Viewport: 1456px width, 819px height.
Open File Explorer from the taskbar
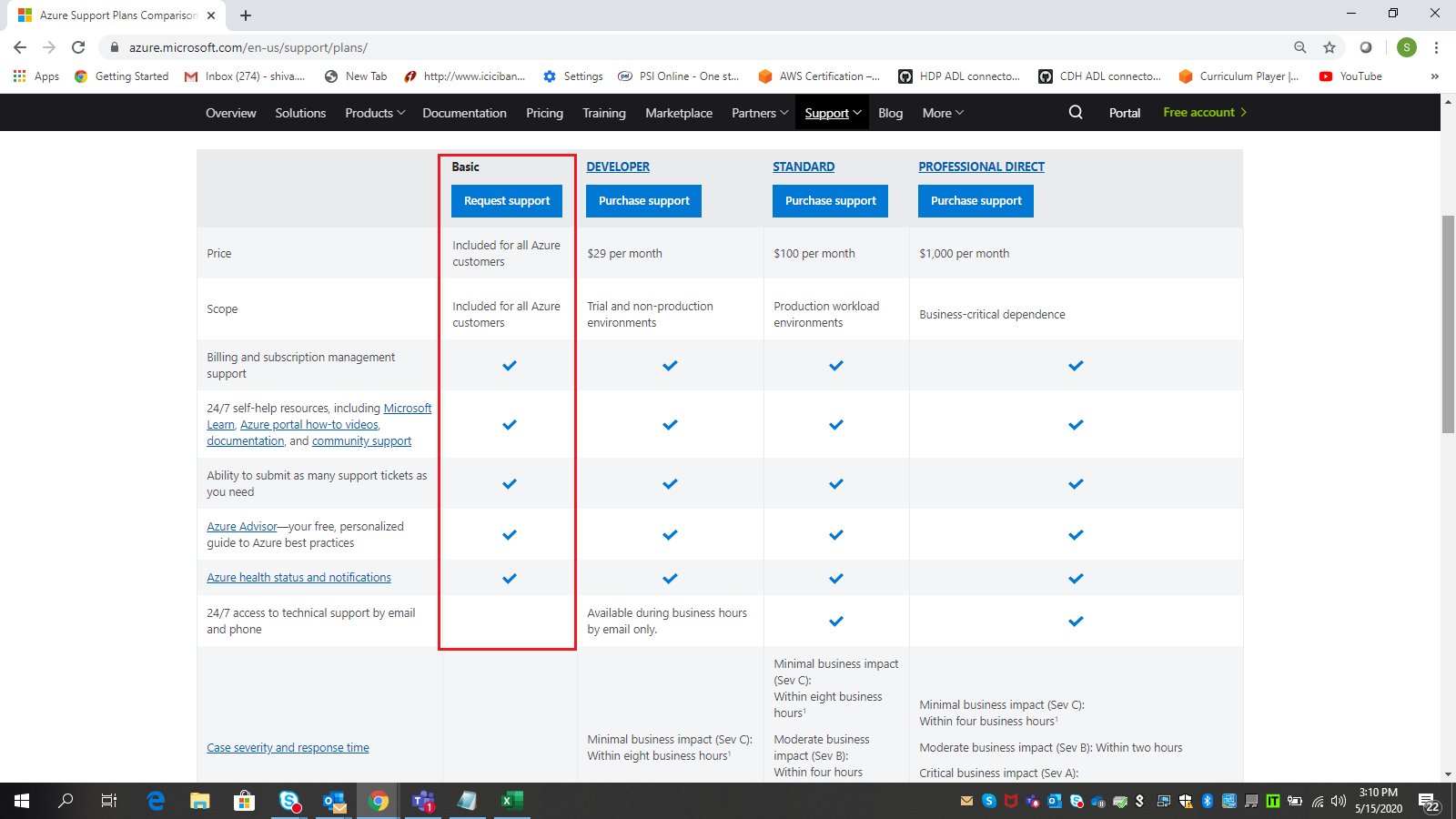[x=200, y=801]
